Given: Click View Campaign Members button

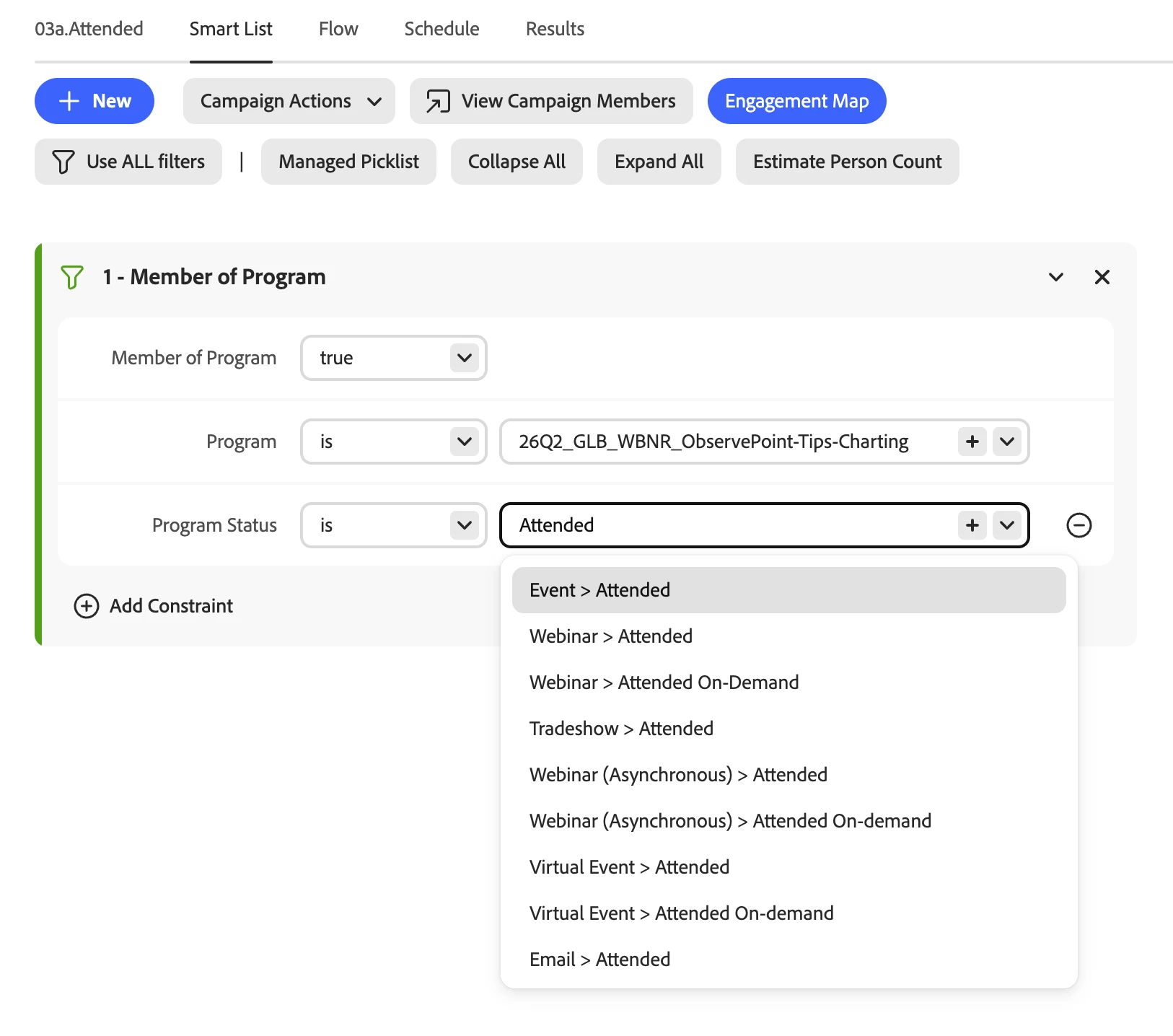Looking at the screenshot, I should coord(551,101).
